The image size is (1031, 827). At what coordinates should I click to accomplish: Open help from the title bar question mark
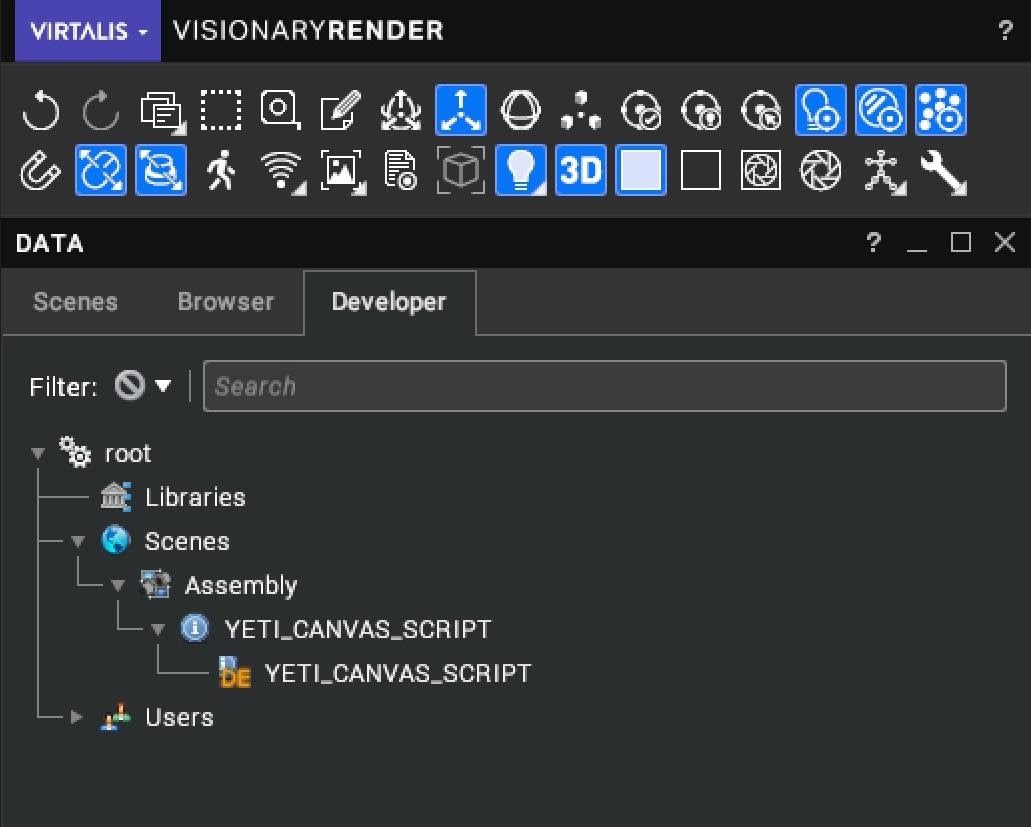coord(1005,30)
